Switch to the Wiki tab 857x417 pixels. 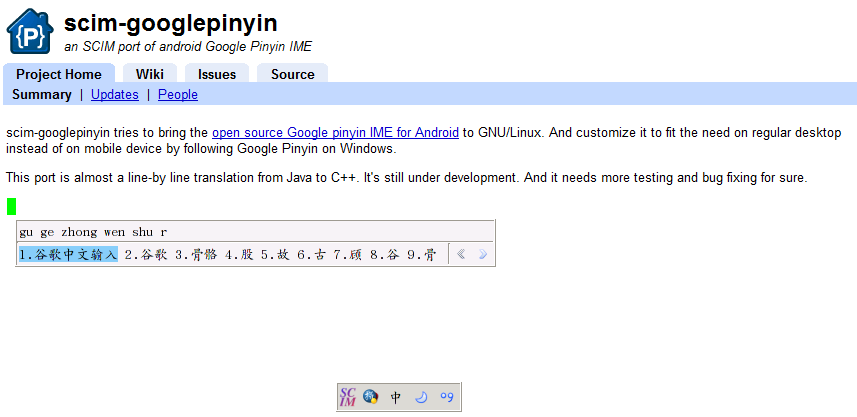point(150,74)
